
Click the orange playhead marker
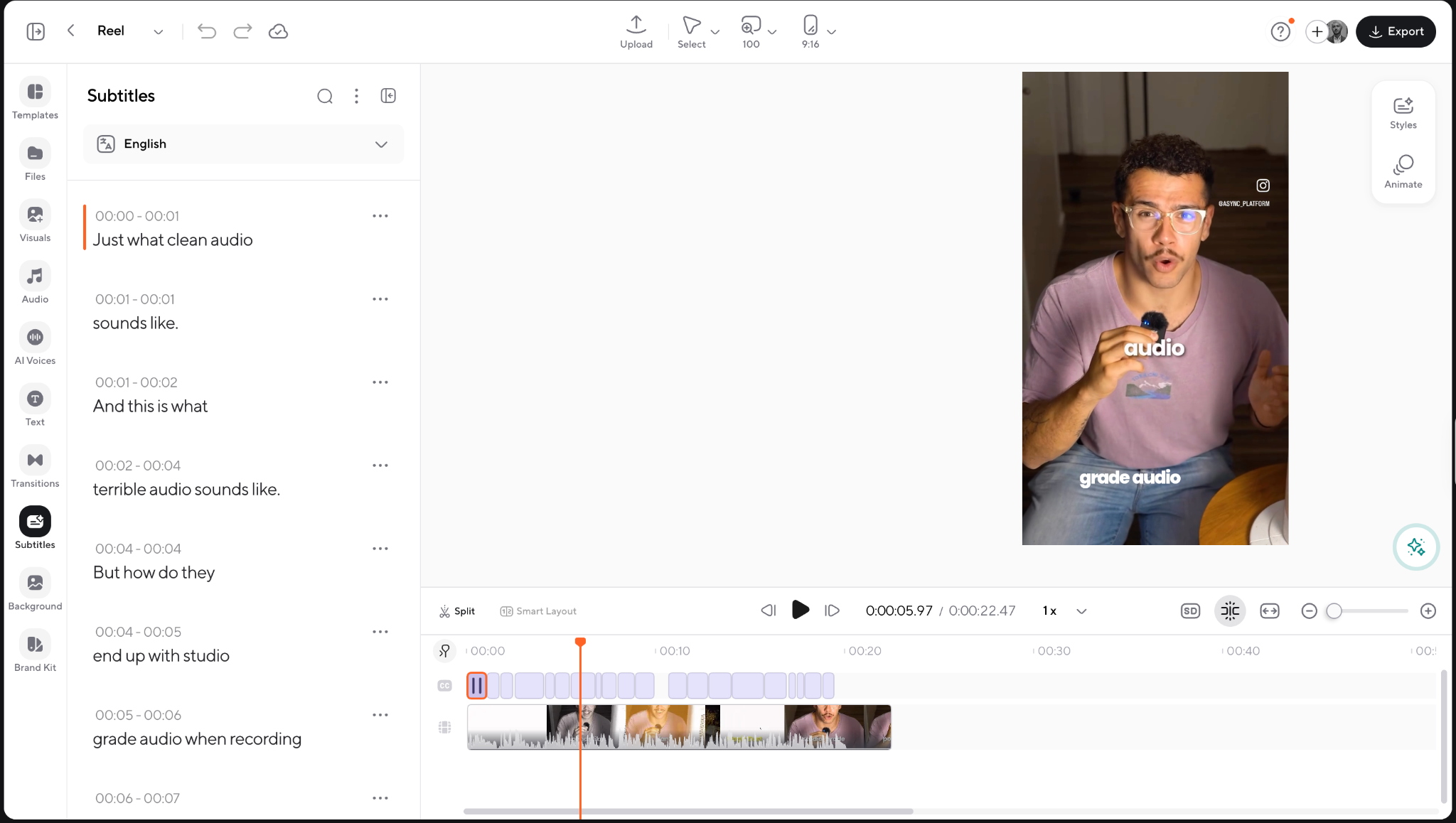click(580, 642)
